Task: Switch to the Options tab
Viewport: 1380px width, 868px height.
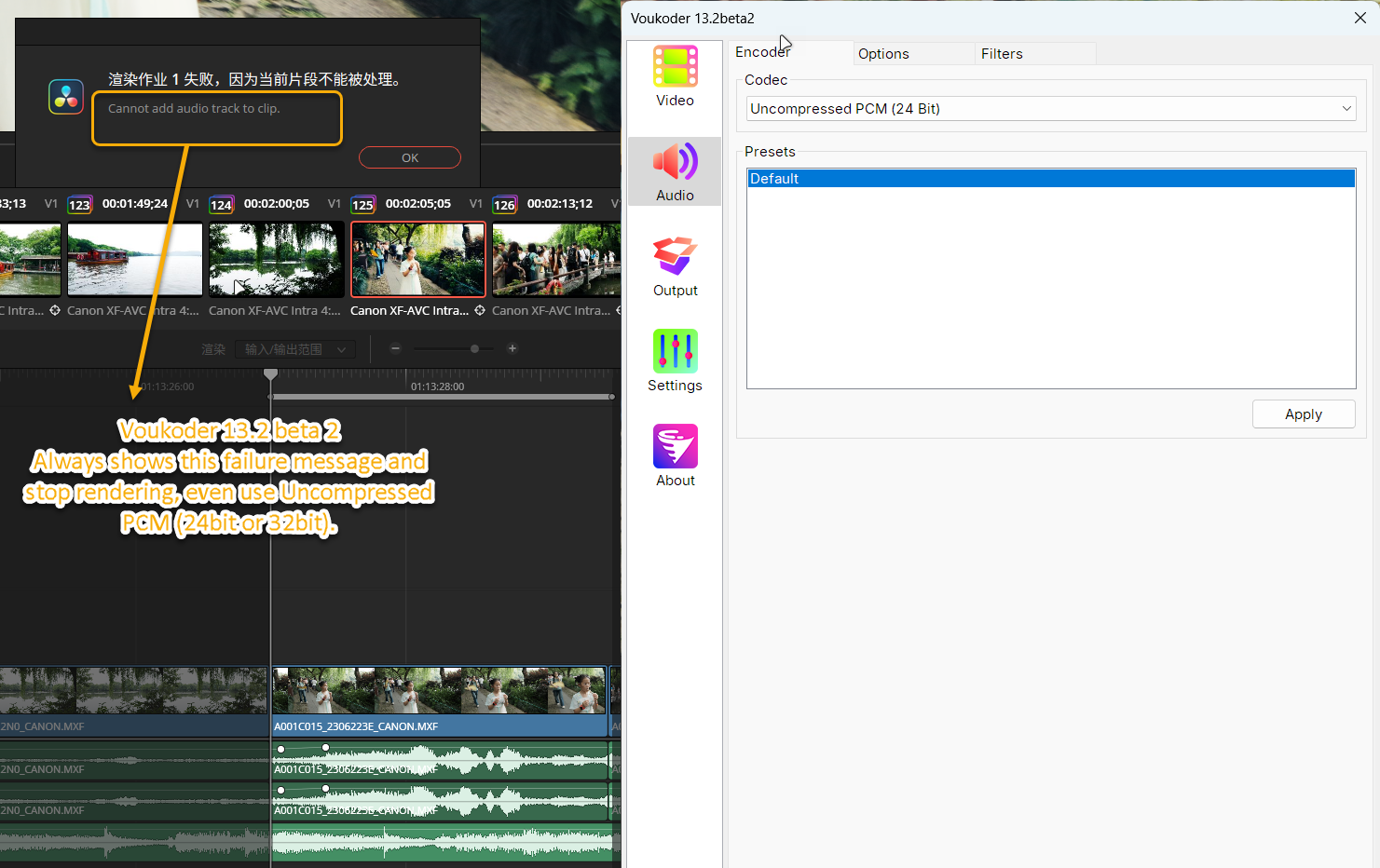Action: (x=883, y=54)
